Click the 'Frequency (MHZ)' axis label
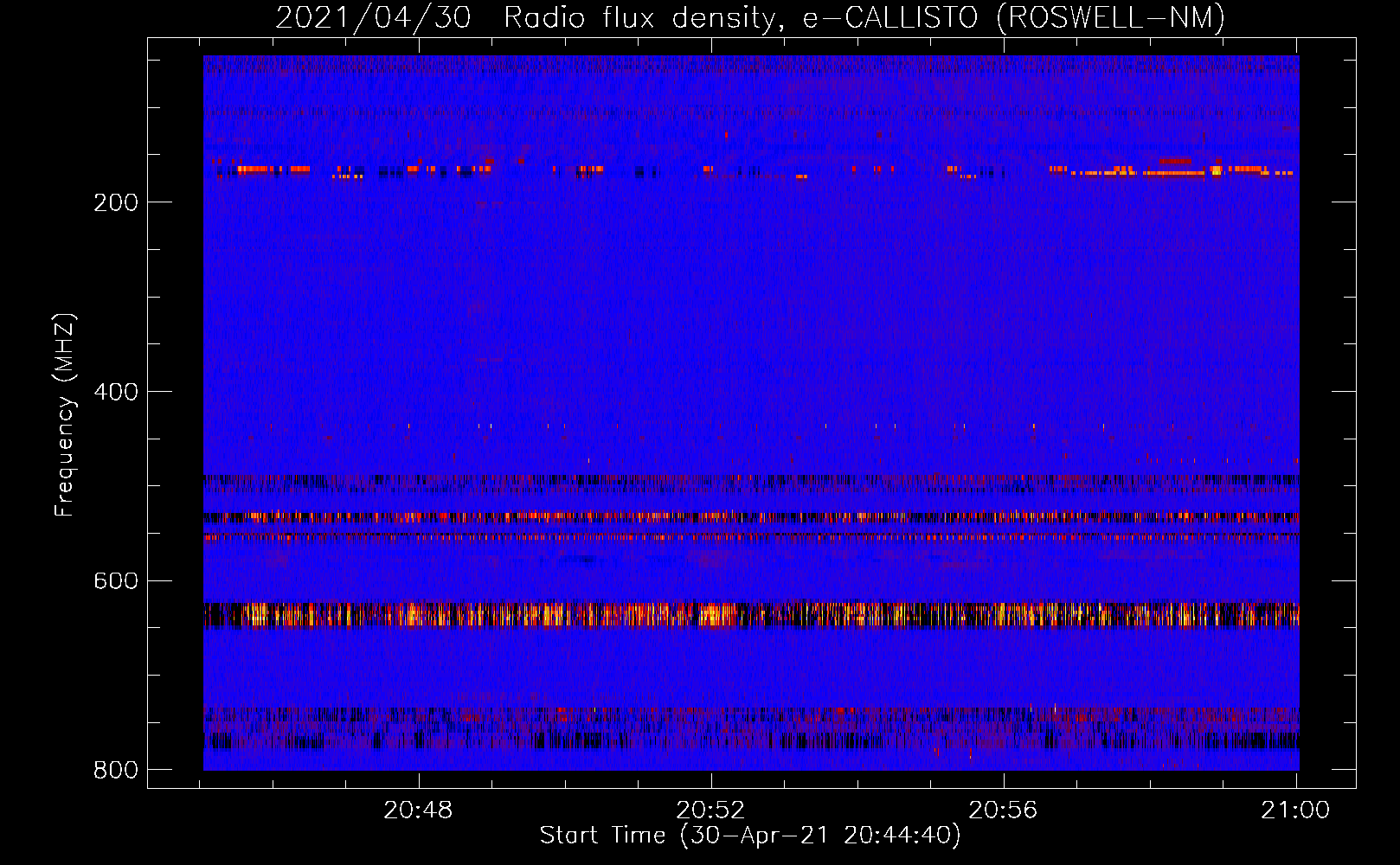This screenshot has height=865, width=1400. coord(65,414)
